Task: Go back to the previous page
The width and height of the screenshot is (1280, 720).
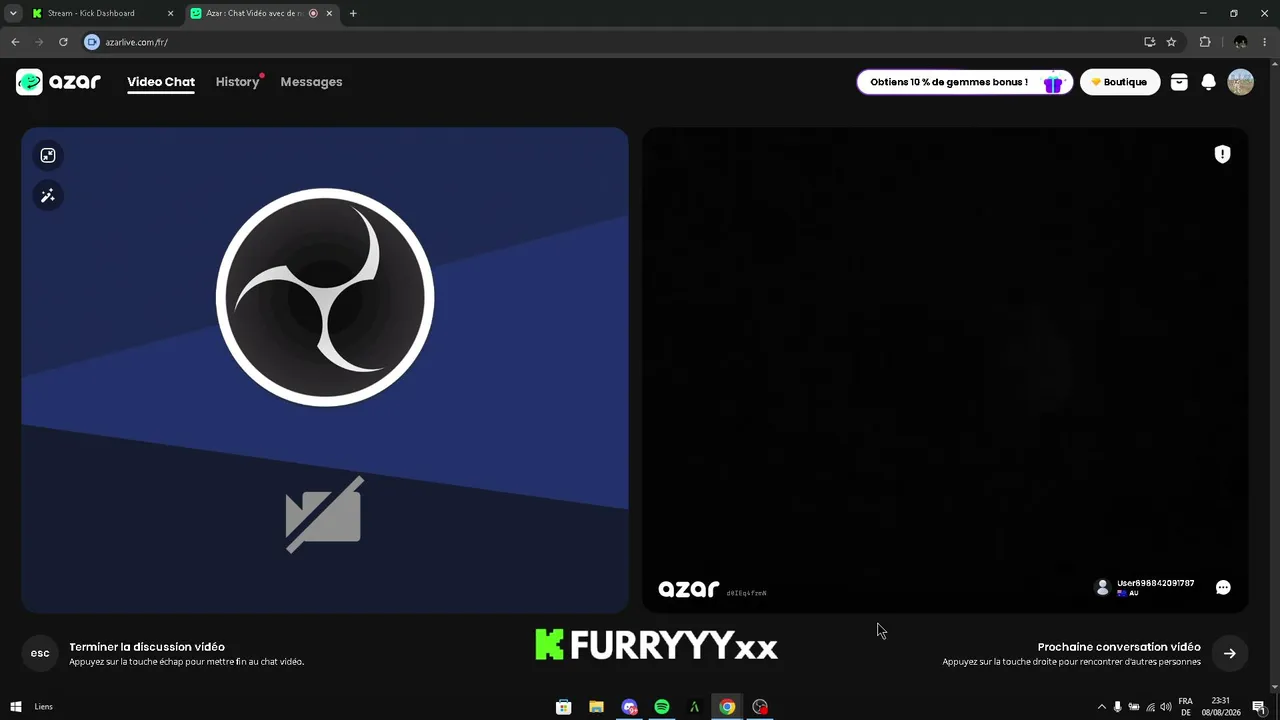Action: tap(15, 42)
